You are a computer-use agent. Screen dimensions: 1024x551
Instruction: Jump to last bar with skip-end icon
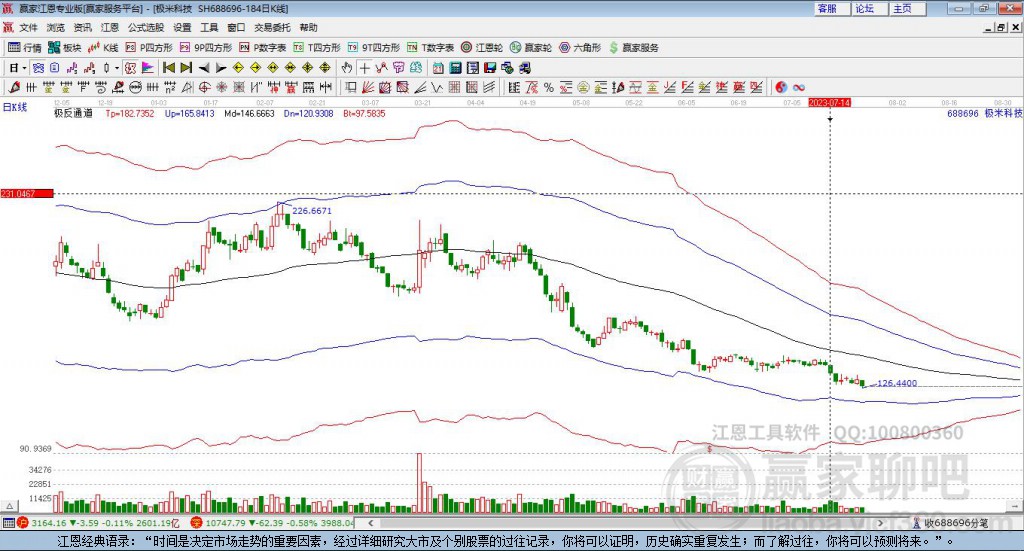pos(186,68)
